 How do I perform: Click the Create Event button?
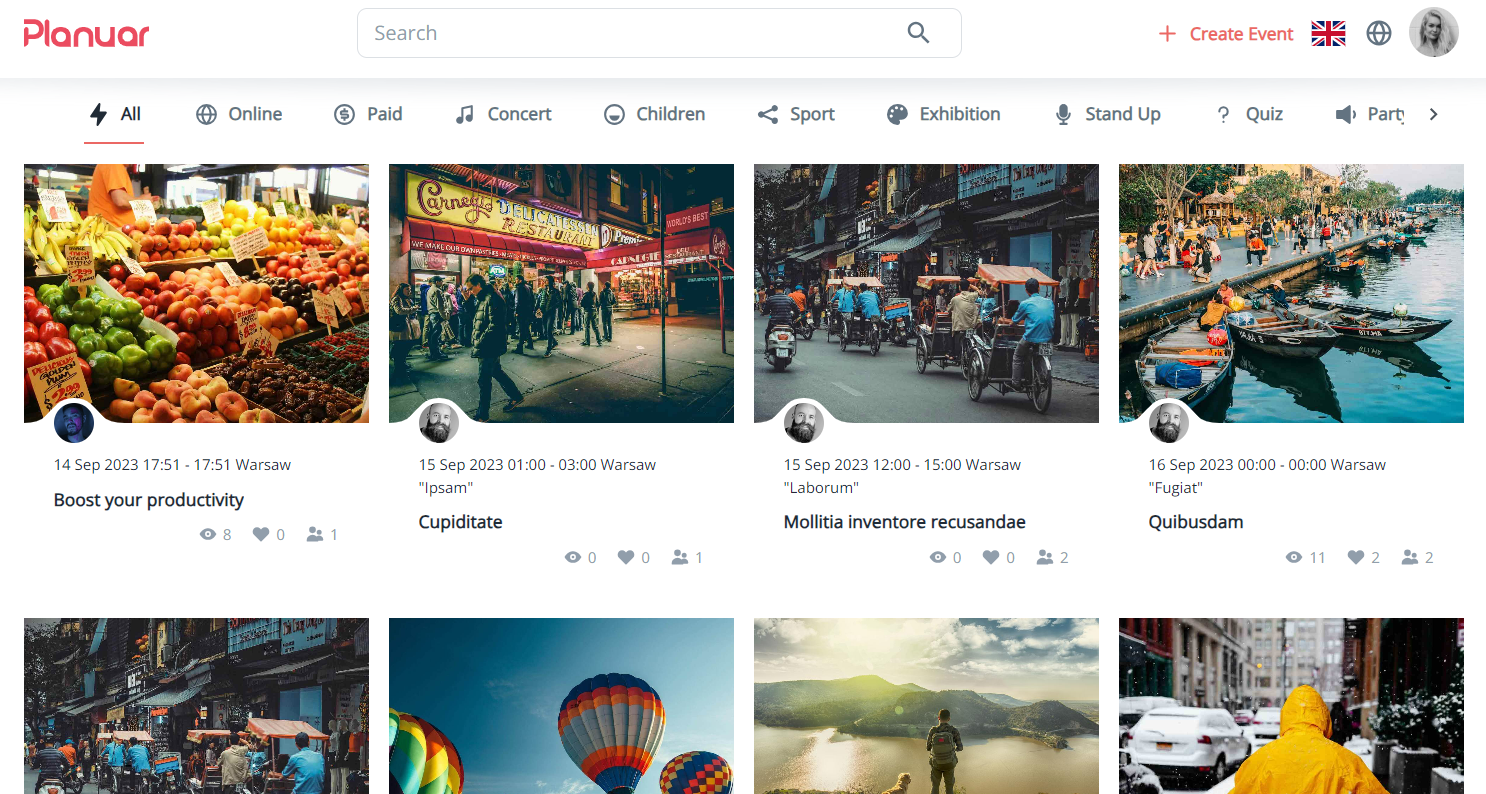pos(1225,34)
